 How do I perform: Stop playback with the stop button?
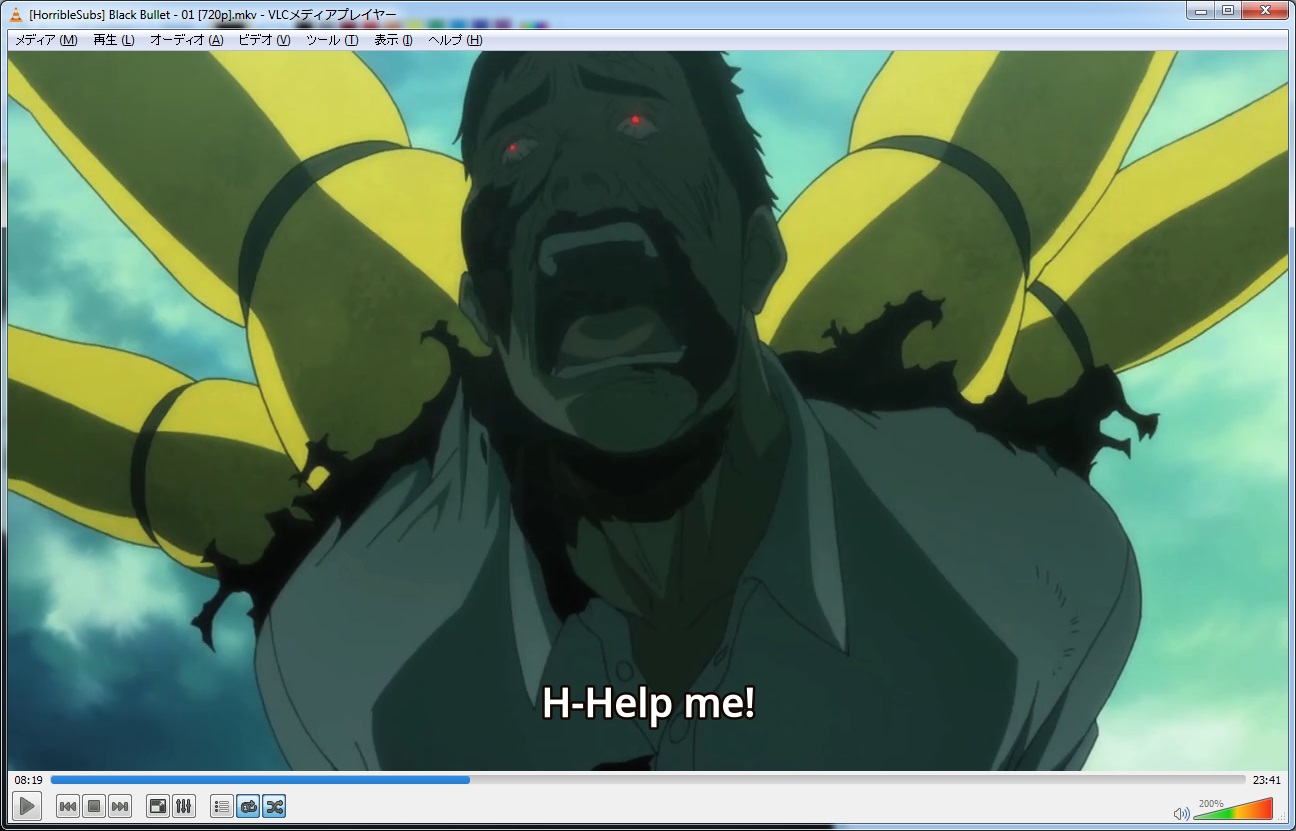[x=94, y=806]
